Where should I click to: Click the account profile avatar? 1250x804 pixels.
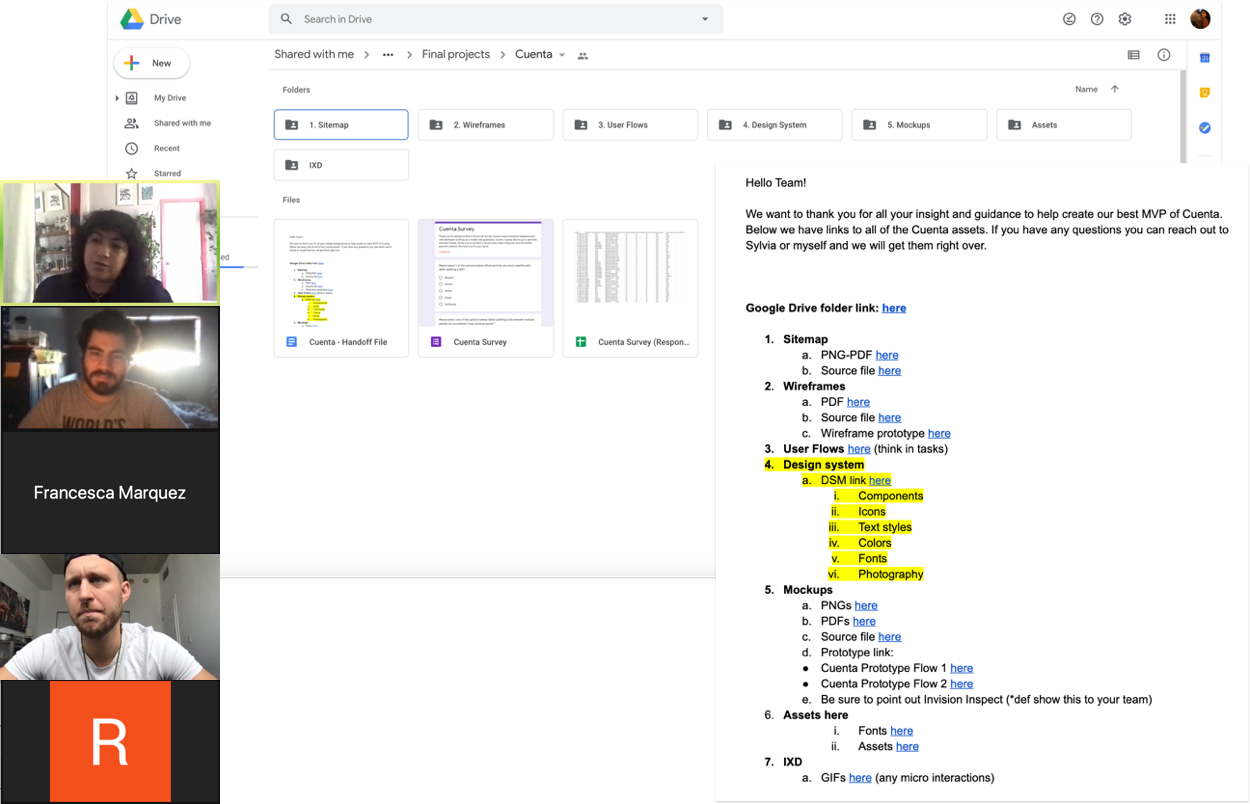1201,19
